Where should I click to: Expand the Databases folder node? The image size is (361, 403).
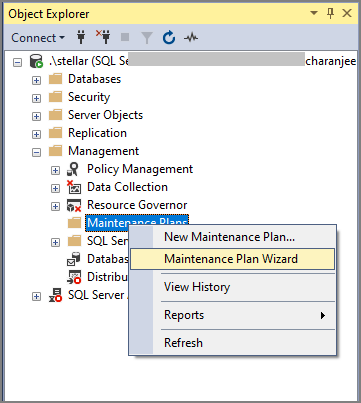click(x=36, y=80)
